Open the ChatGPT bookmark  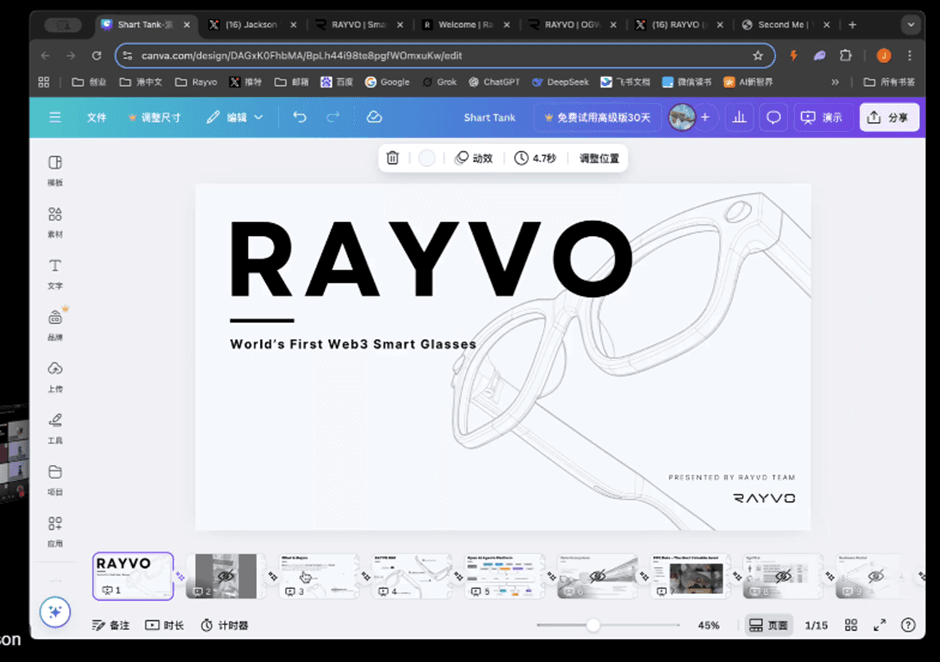point(494,82)
